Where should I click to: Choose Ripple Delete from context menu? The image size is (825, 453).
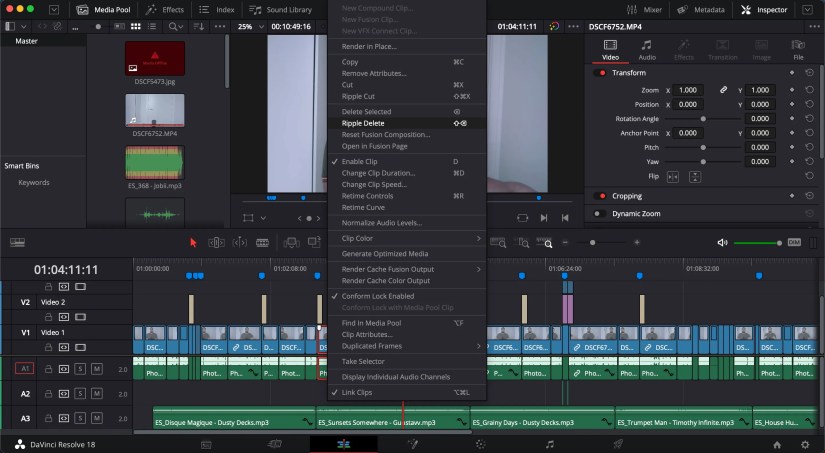[x=407, y=123]
